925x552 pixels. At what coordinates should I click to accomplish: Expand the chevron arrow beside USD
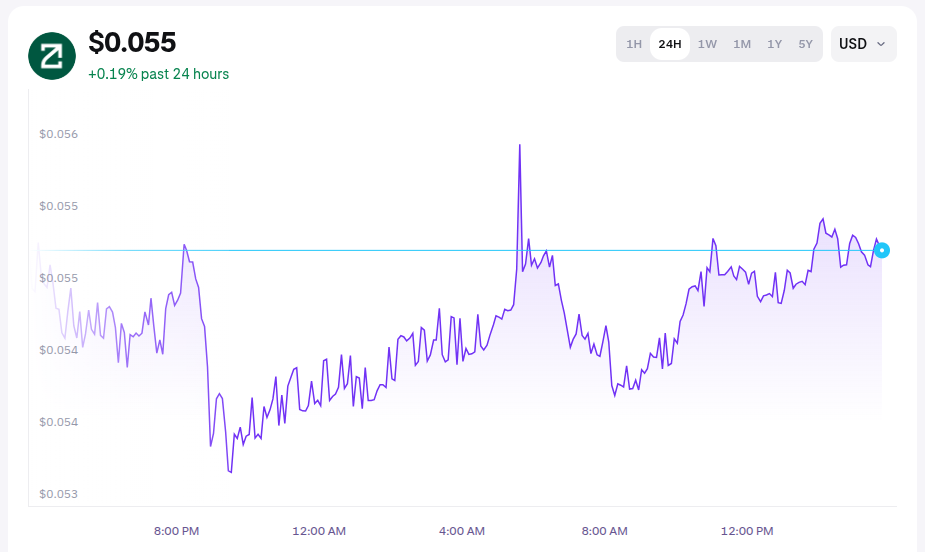tap(881, 44)
